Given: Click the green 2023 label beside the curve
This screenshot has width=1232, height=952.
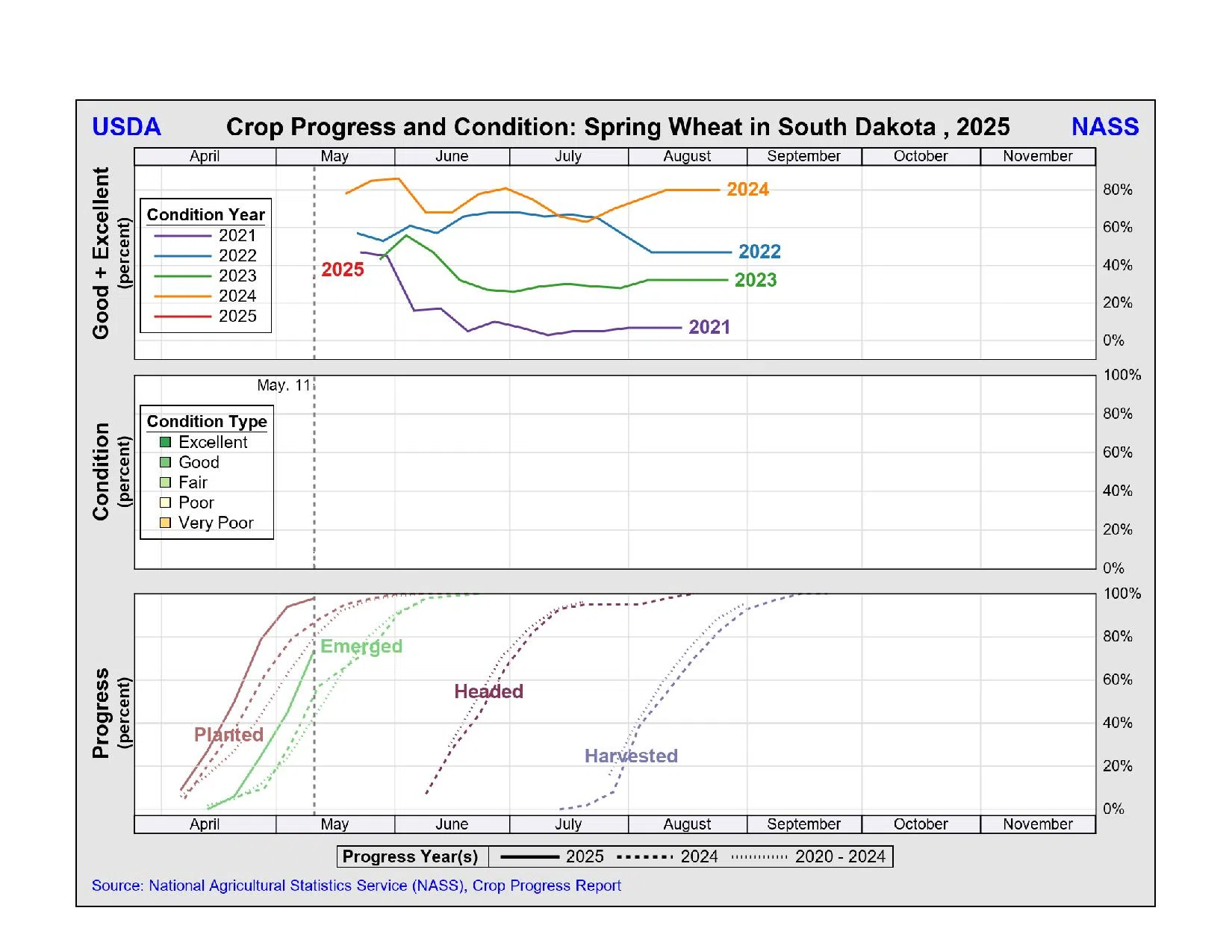Looking at the screenshot, I should pos(756,280).
